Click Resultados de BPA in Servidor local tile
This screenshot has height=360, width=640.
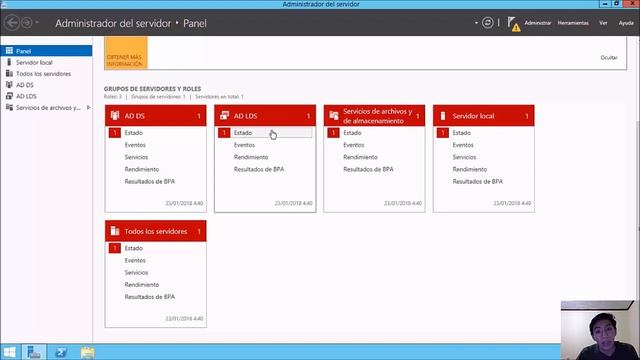tap(478, 182)
